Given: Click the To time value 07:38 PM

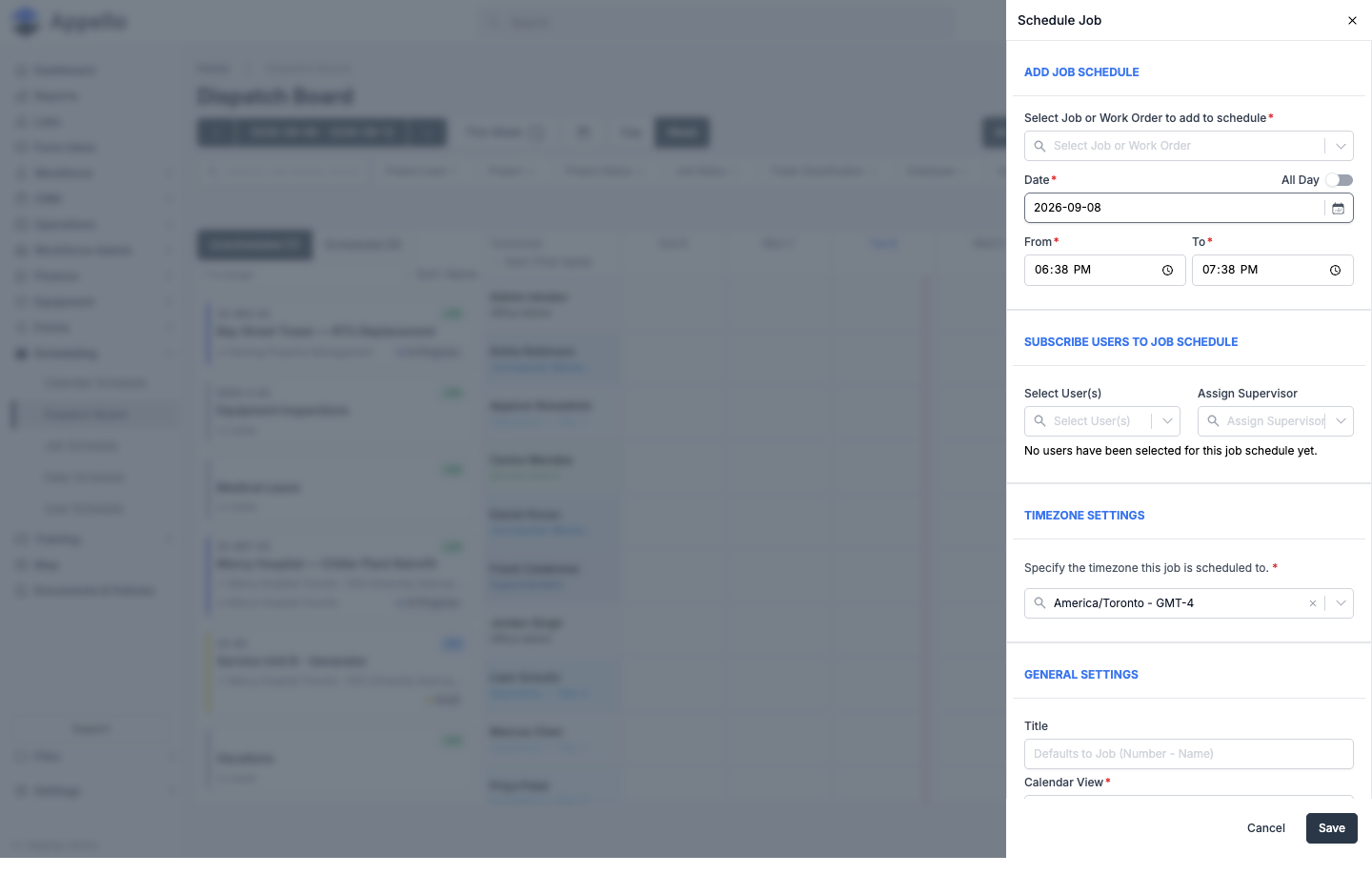Looking at the screenshot, I should (1230, 270).
